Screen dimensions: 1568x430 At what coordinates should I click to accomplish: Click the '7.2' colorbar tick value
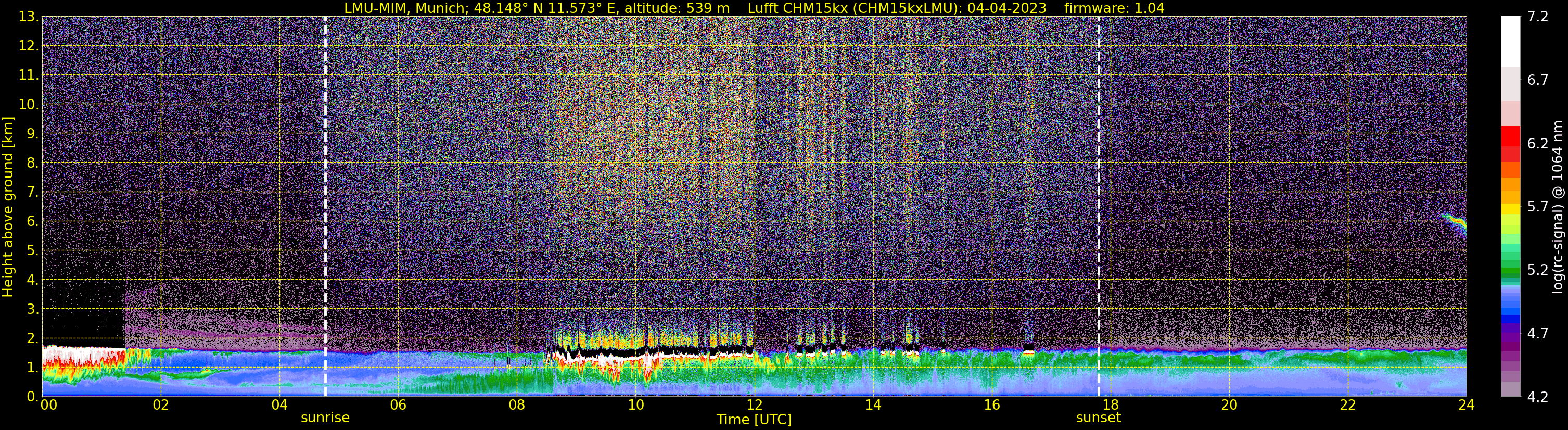tap(1538, 17)
